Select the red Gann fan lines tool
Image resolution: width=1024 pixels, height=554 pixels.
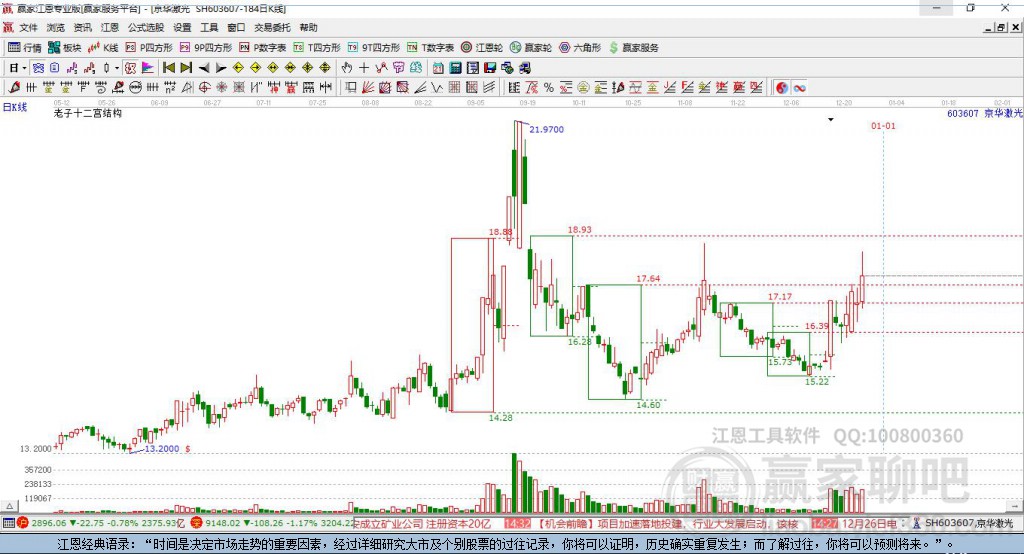[368, 88]
